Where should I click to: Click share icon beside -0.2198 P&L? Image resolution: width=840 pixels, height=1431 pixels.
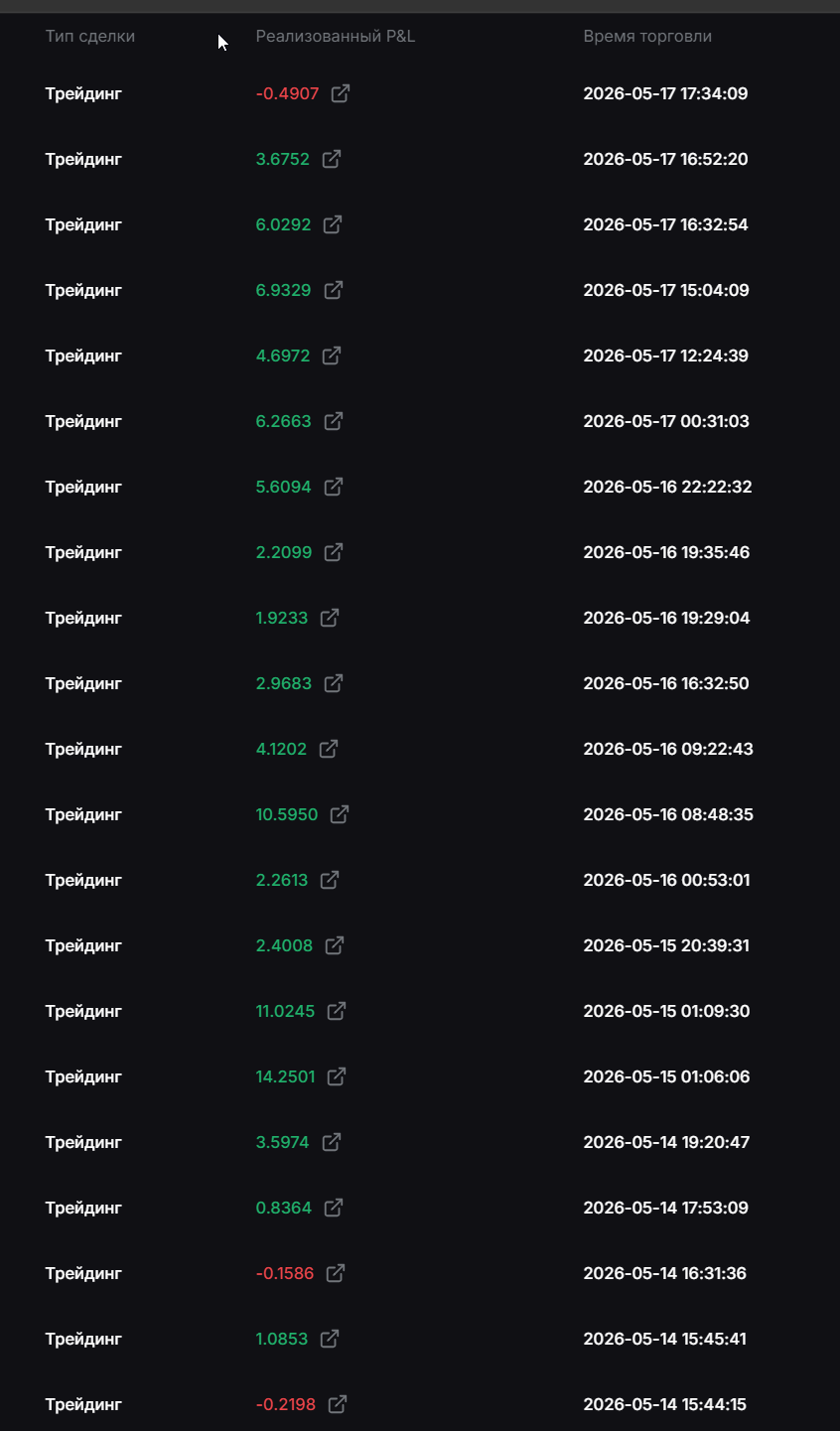pos(338,1404)
